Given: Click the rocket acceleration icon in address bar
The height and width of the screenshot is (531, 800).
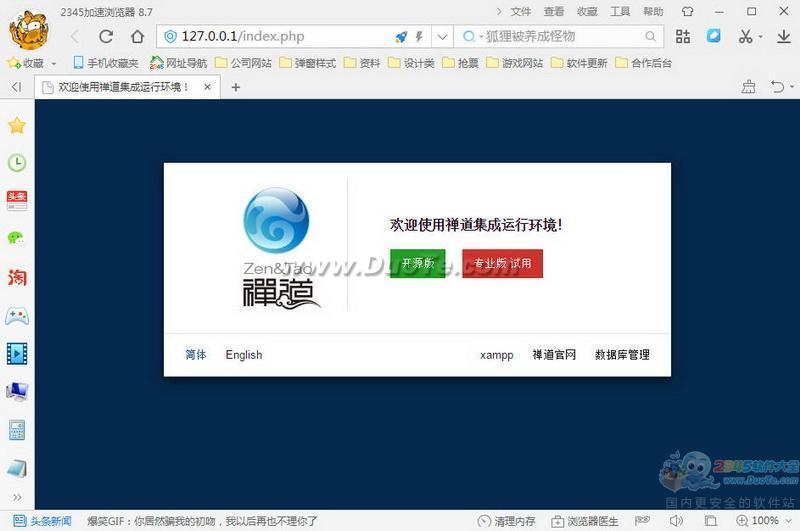Looking at the screenshot, I should click(401, 37).
